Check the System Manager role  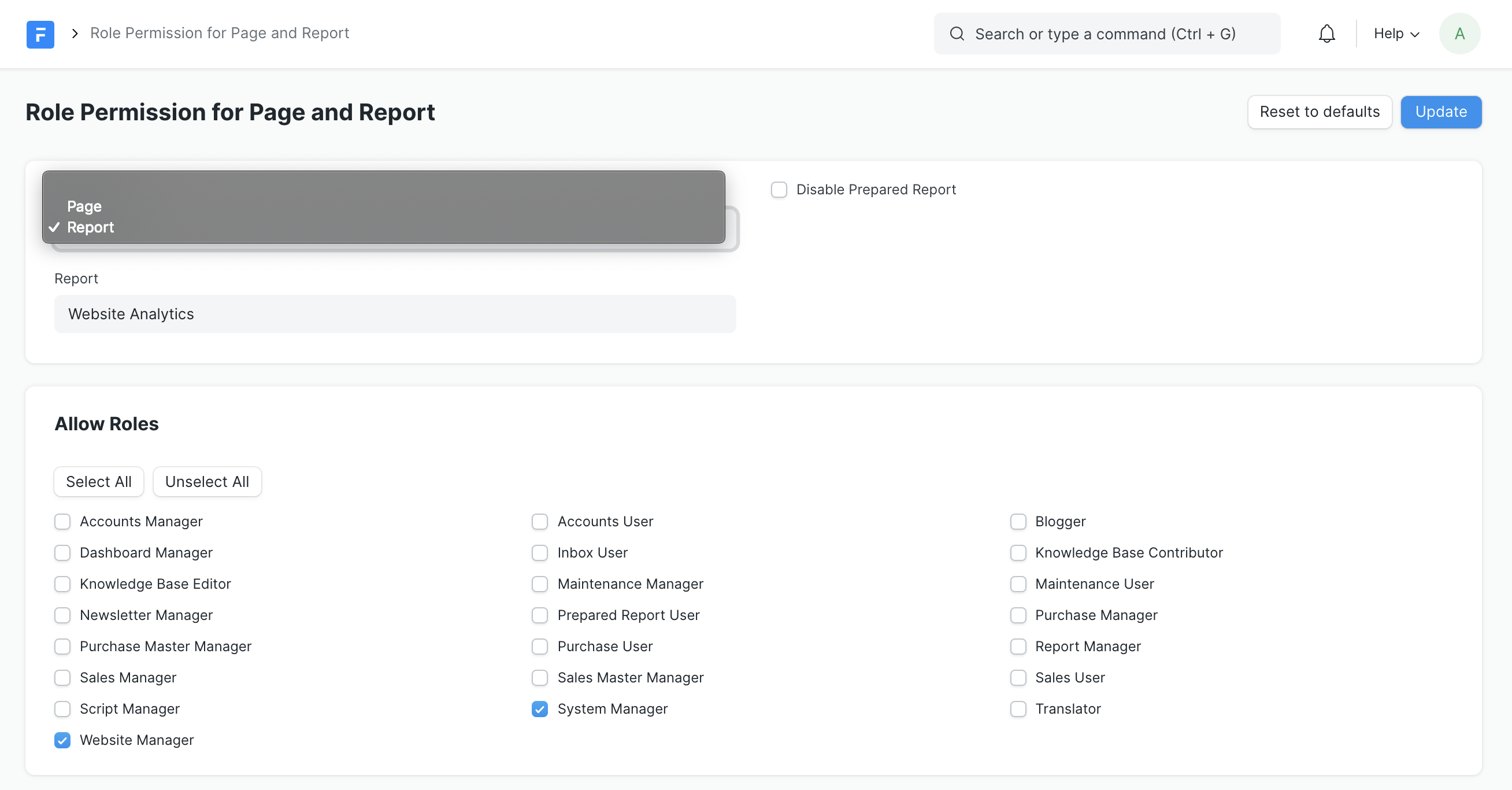tap(539, 709)
